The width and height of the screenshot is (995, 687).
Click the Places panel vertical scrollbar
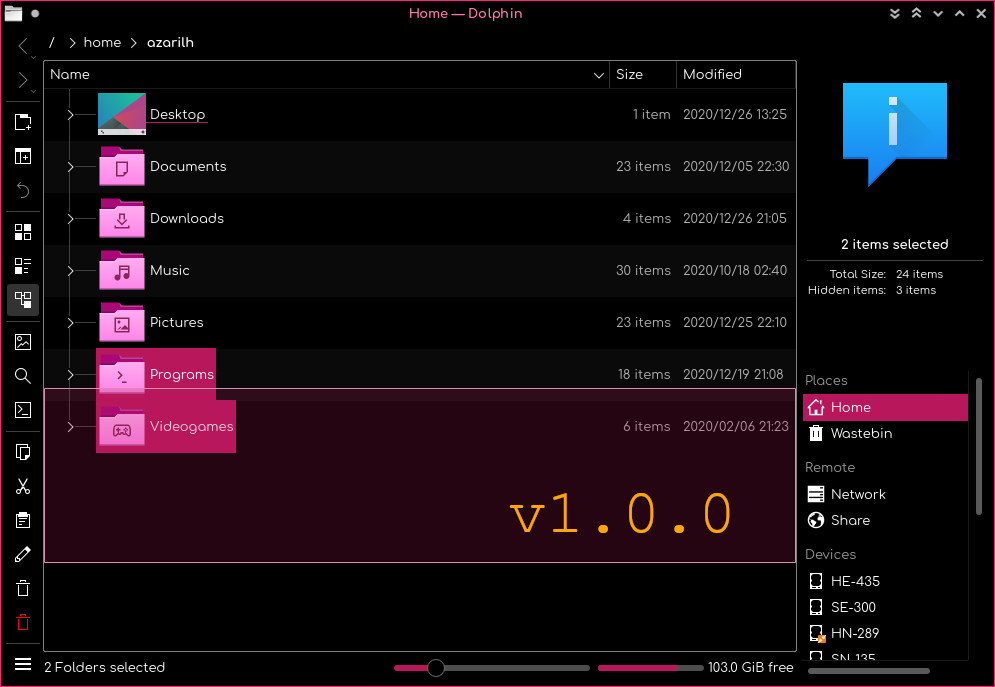(x=979, y=446)
